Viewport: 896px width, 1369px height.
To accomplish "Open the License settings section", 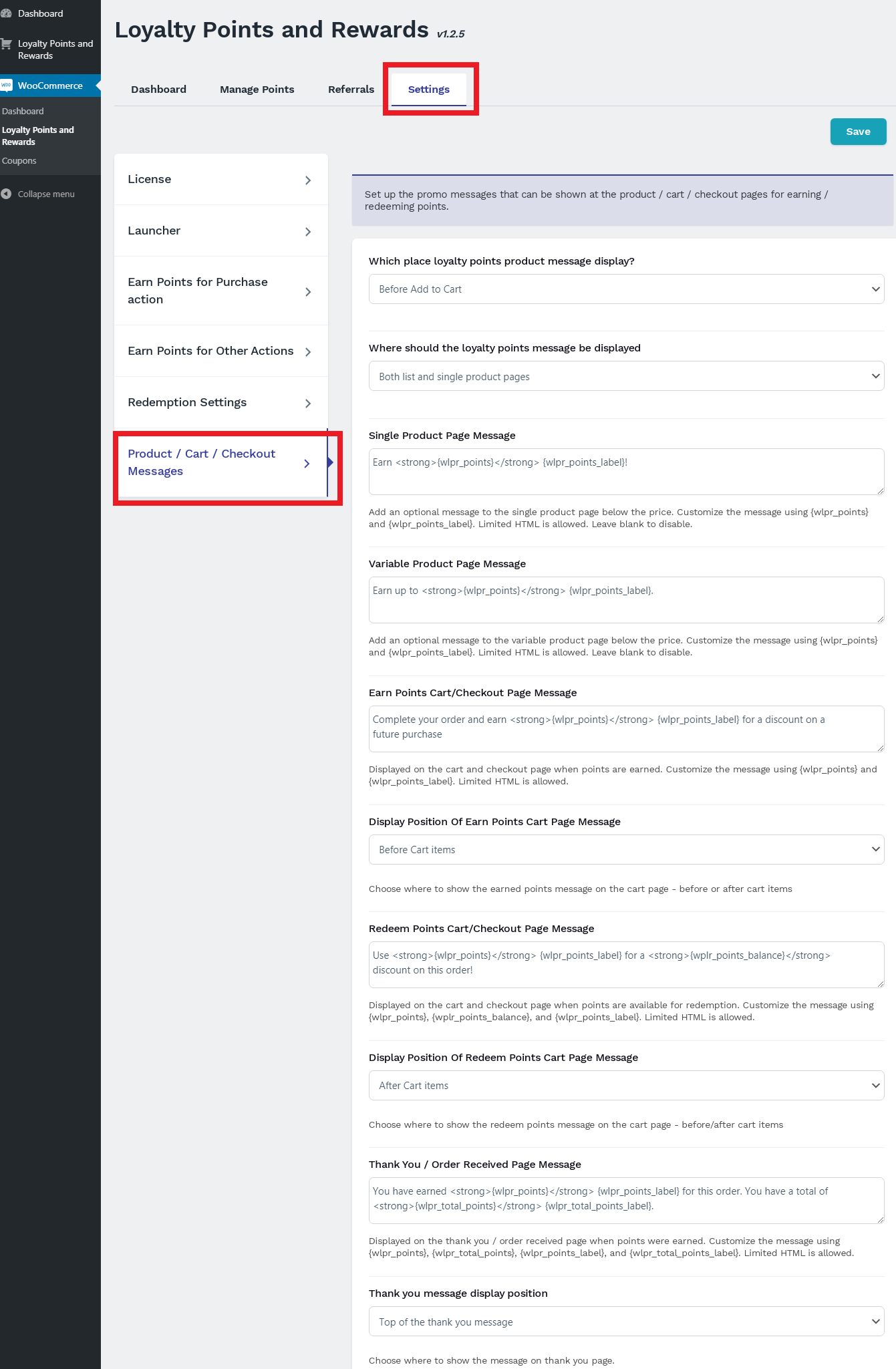I will click(x=221, y=179).
